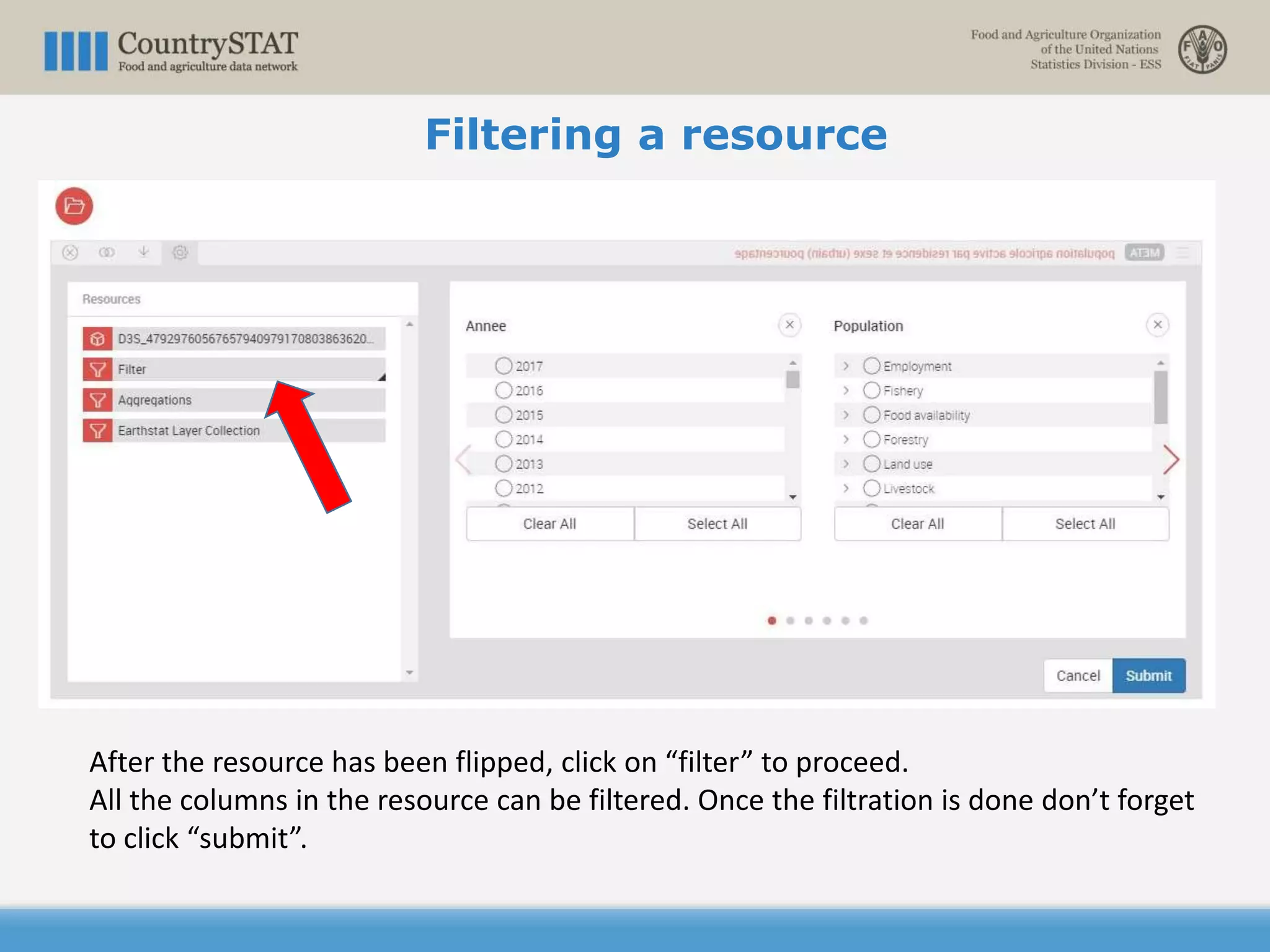Viewport: 1270px width, 952px height.
Task: Close the Population filter panel
Action: point(1157,325)
